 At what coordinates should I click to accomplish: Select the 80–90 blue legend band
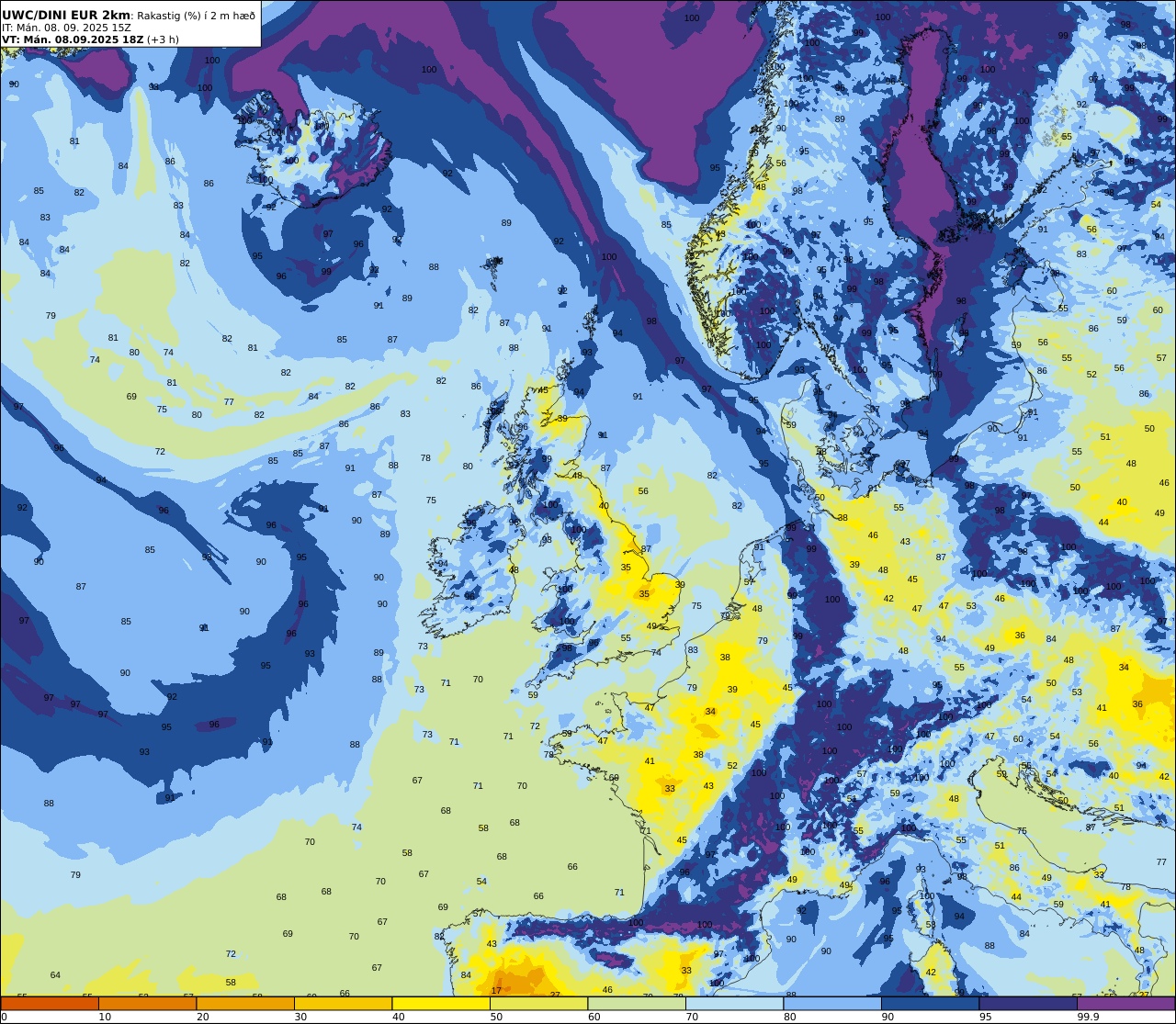coord(832,1003)
